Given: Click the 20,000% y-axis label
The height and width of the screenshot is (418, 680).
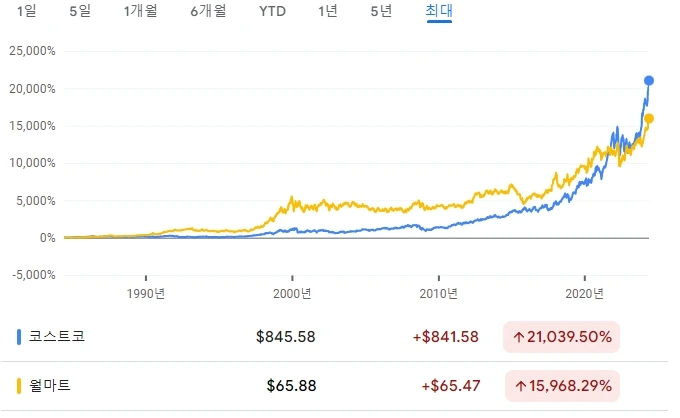Looking at the screenshot, I should point(33,89).
